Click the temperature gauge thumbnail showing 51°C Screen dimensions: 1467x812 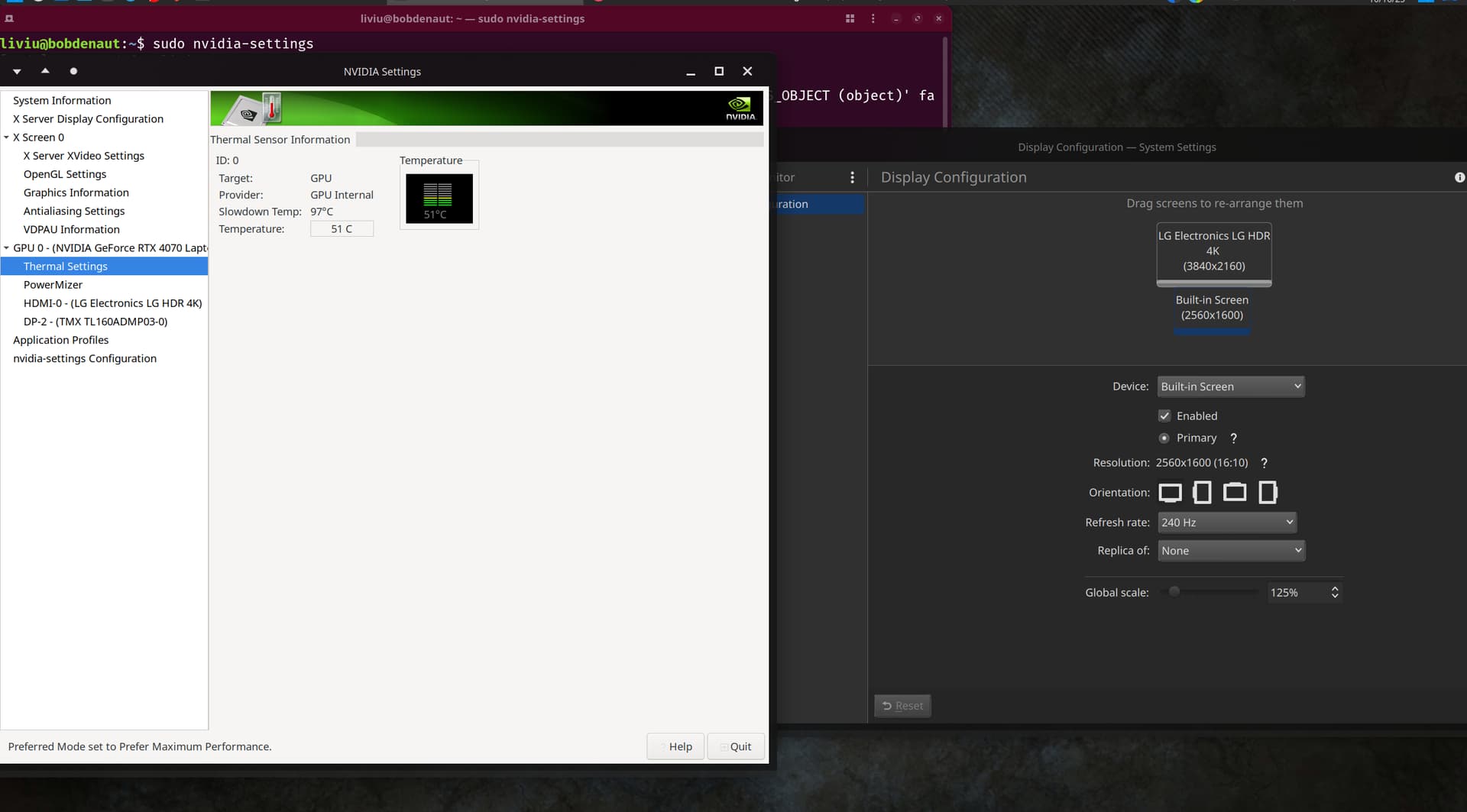pyautogui.click(x=439, y=199)
